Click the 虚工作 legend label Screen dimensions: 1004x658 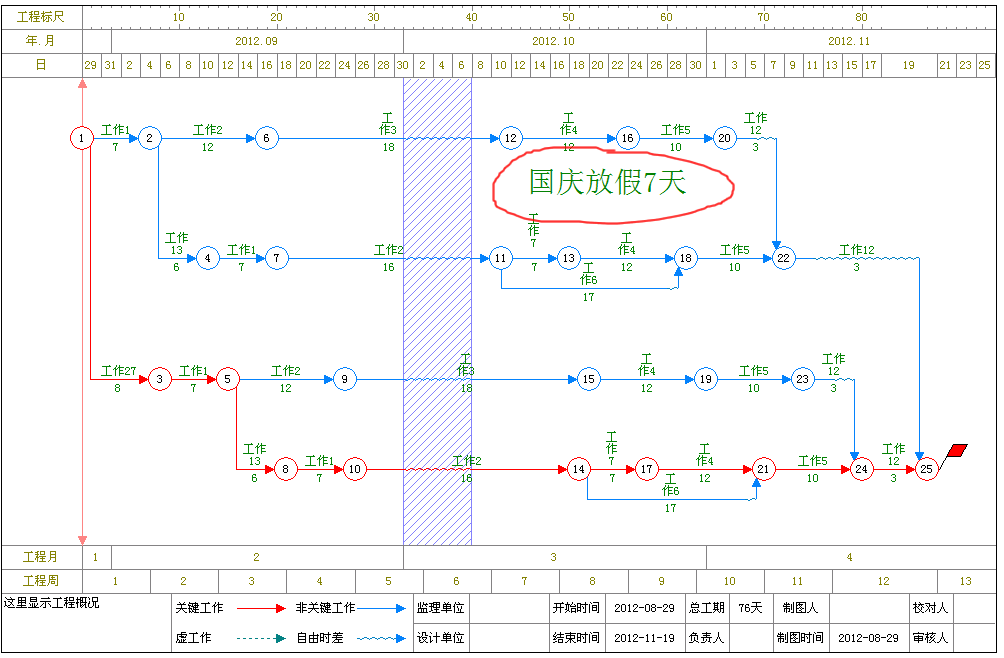[x=193, y=638]
